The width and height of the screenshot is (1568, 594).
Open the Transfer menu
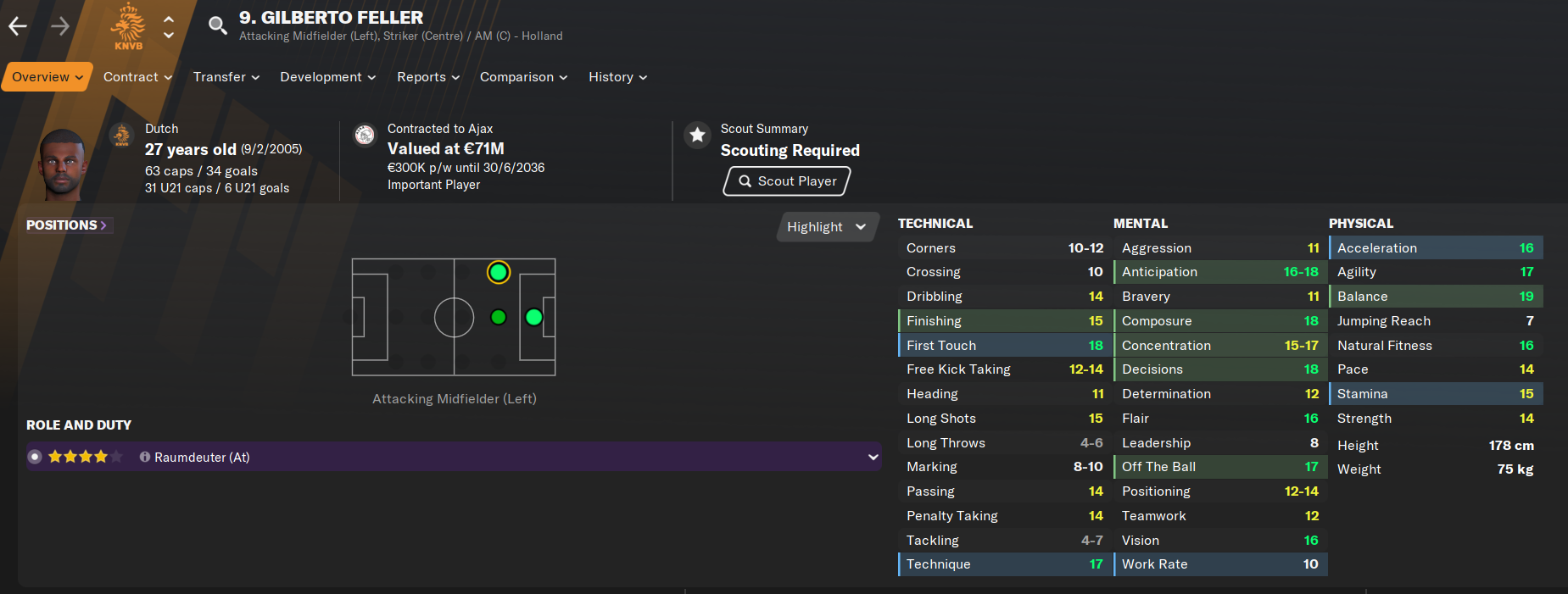pos(226,77)
